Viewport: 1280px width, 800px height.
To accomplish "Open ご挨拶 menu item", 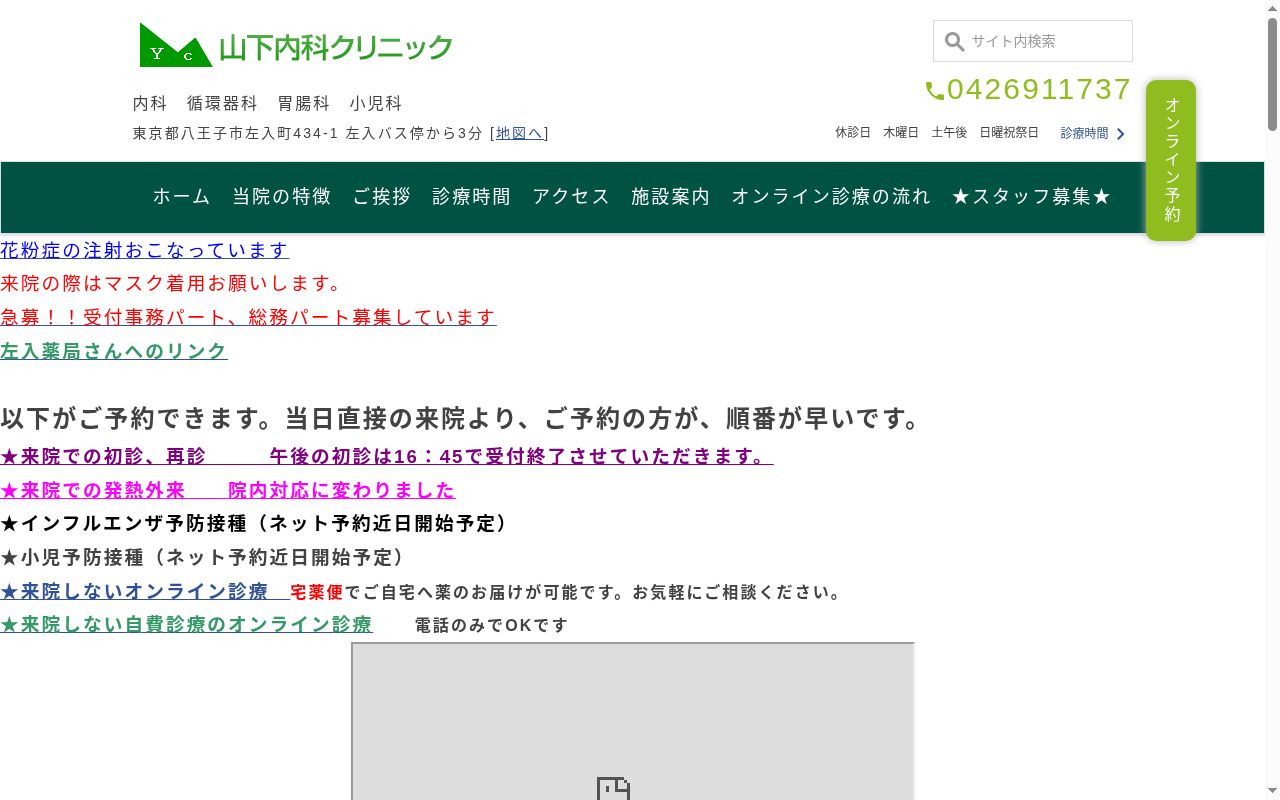I will 382,197.
